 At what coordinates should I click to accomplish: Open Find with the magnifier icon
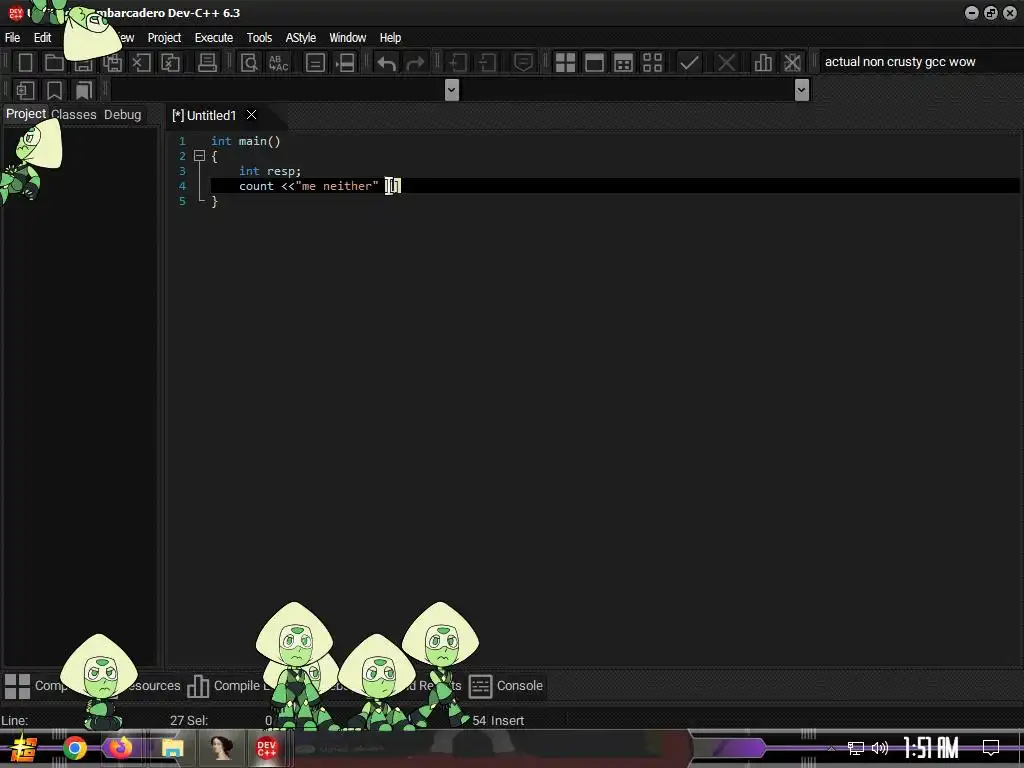pyautogui.click(x=249, y=63)
